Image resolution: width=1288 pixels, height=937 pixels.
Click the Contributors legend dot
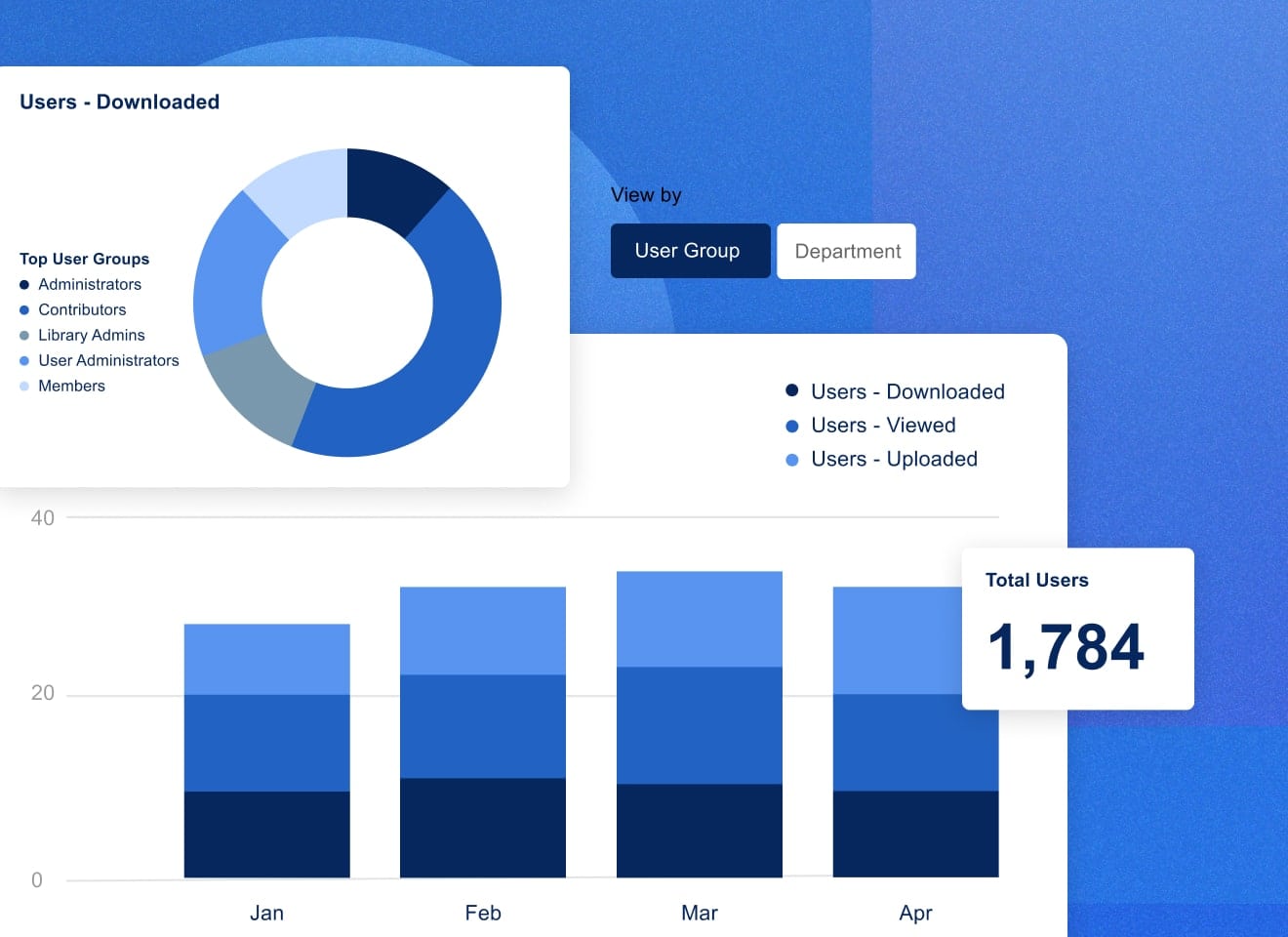click(24, 309)
